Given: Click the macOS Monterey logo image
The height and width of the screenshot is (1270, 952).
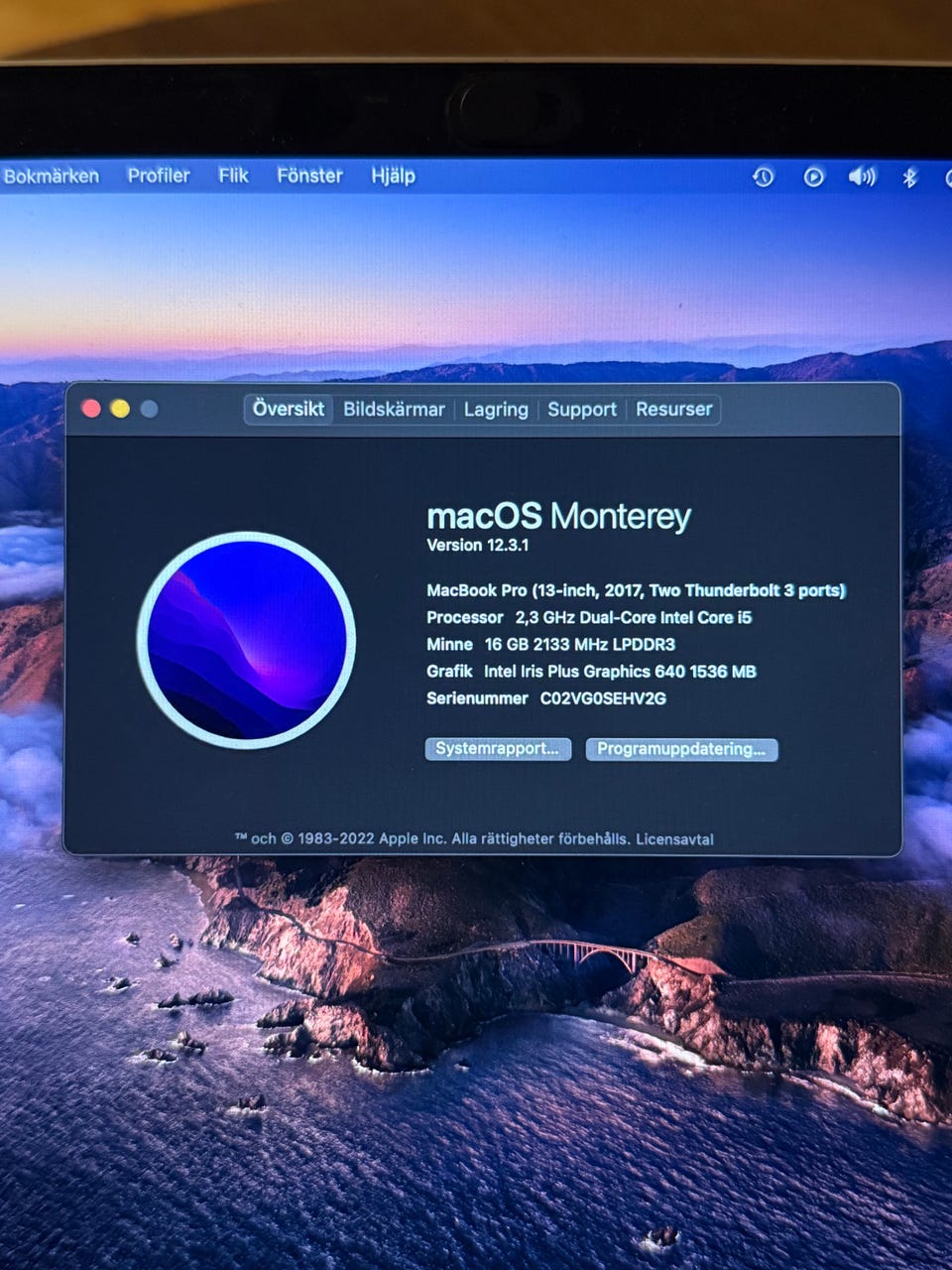Looking at the screenshot, I should click(x=247, y=640).
